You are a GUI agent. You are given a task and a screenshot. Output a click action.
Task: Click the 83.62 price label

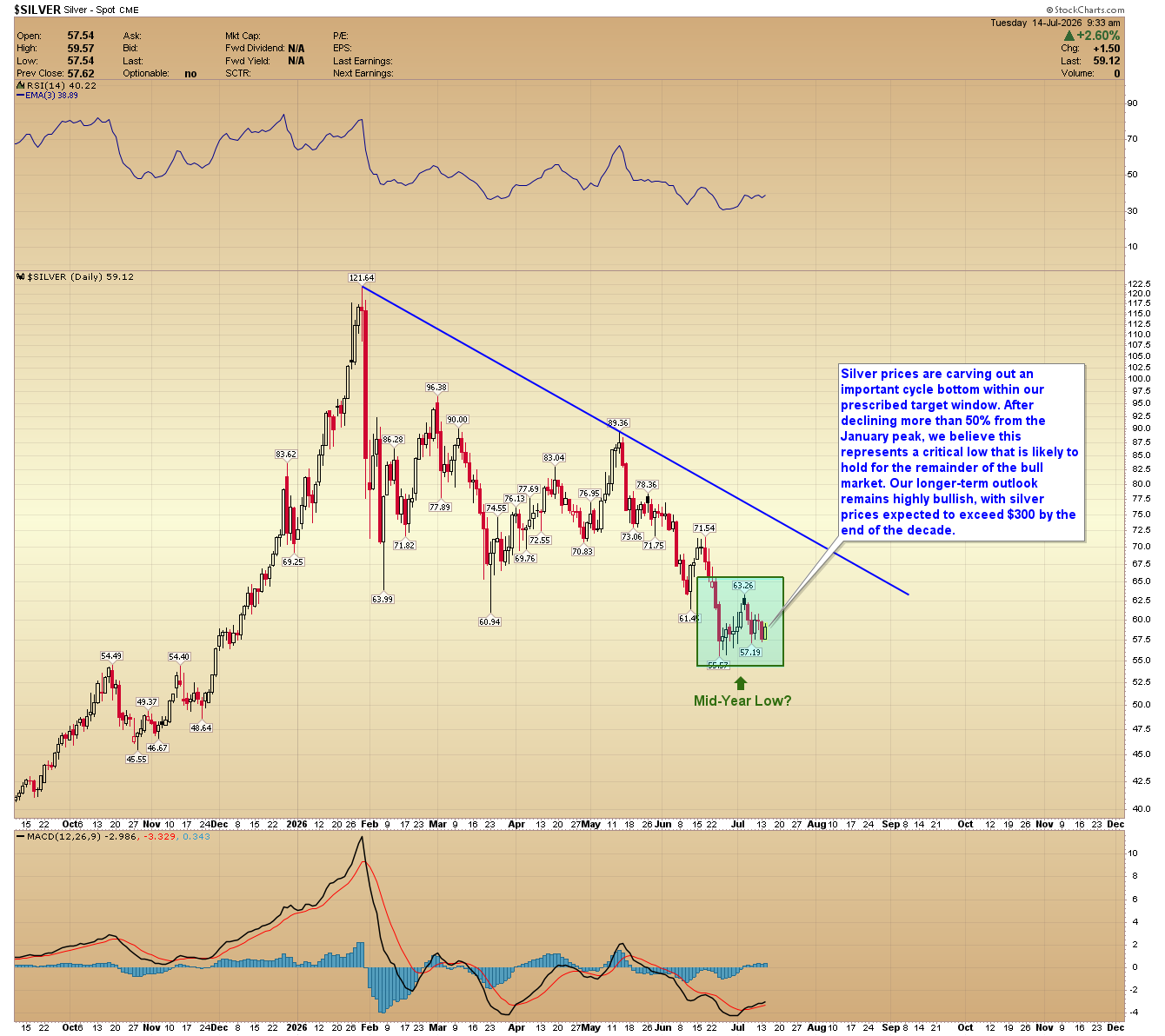point(286,455)
